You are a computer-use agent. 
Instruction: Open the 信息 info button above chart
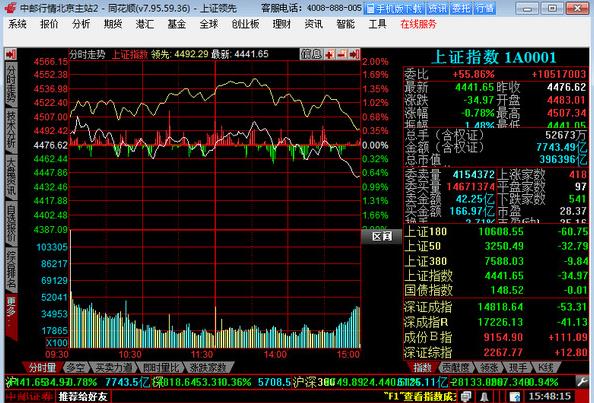[311, 55]
